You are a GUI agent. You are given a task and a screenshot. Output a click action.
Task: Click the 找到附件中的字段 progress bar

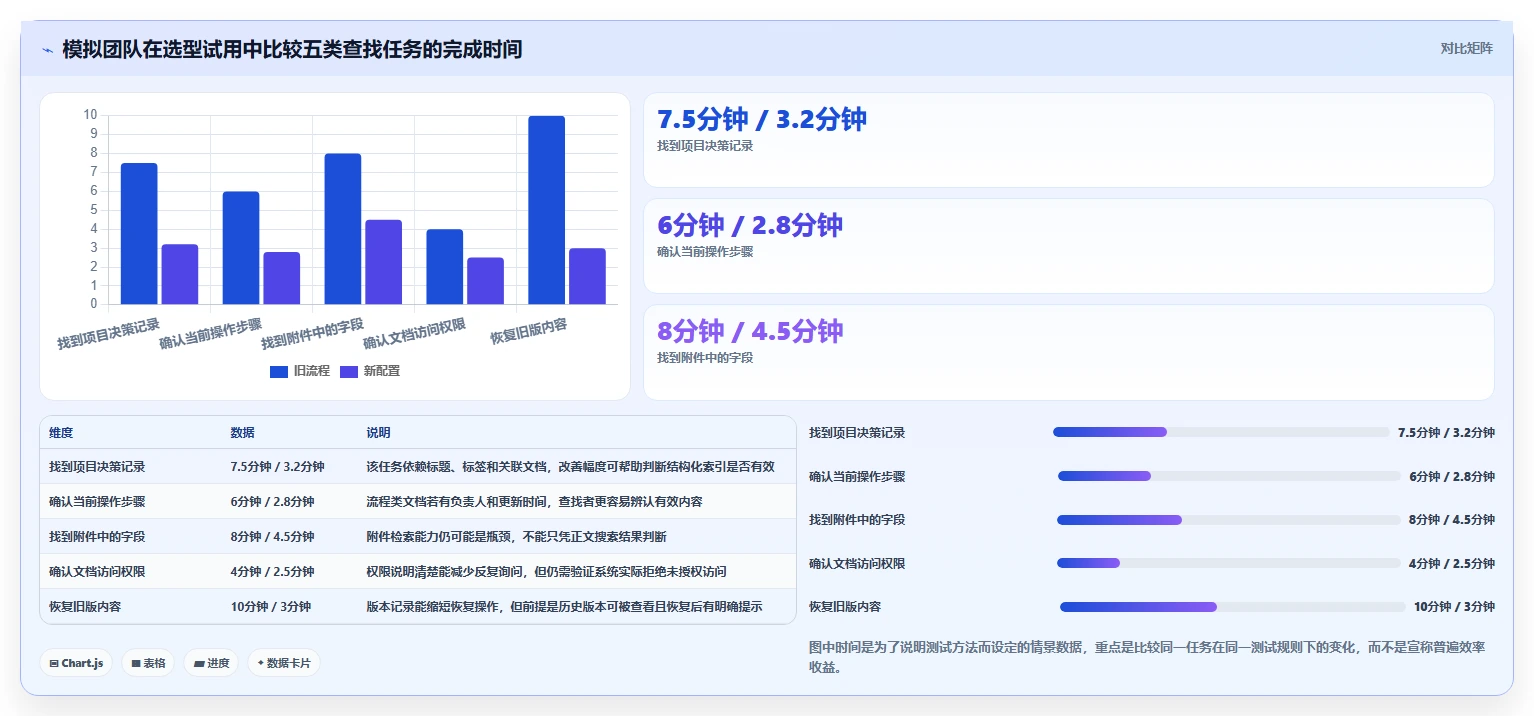pyautogui.click(x=1229, y=520)
